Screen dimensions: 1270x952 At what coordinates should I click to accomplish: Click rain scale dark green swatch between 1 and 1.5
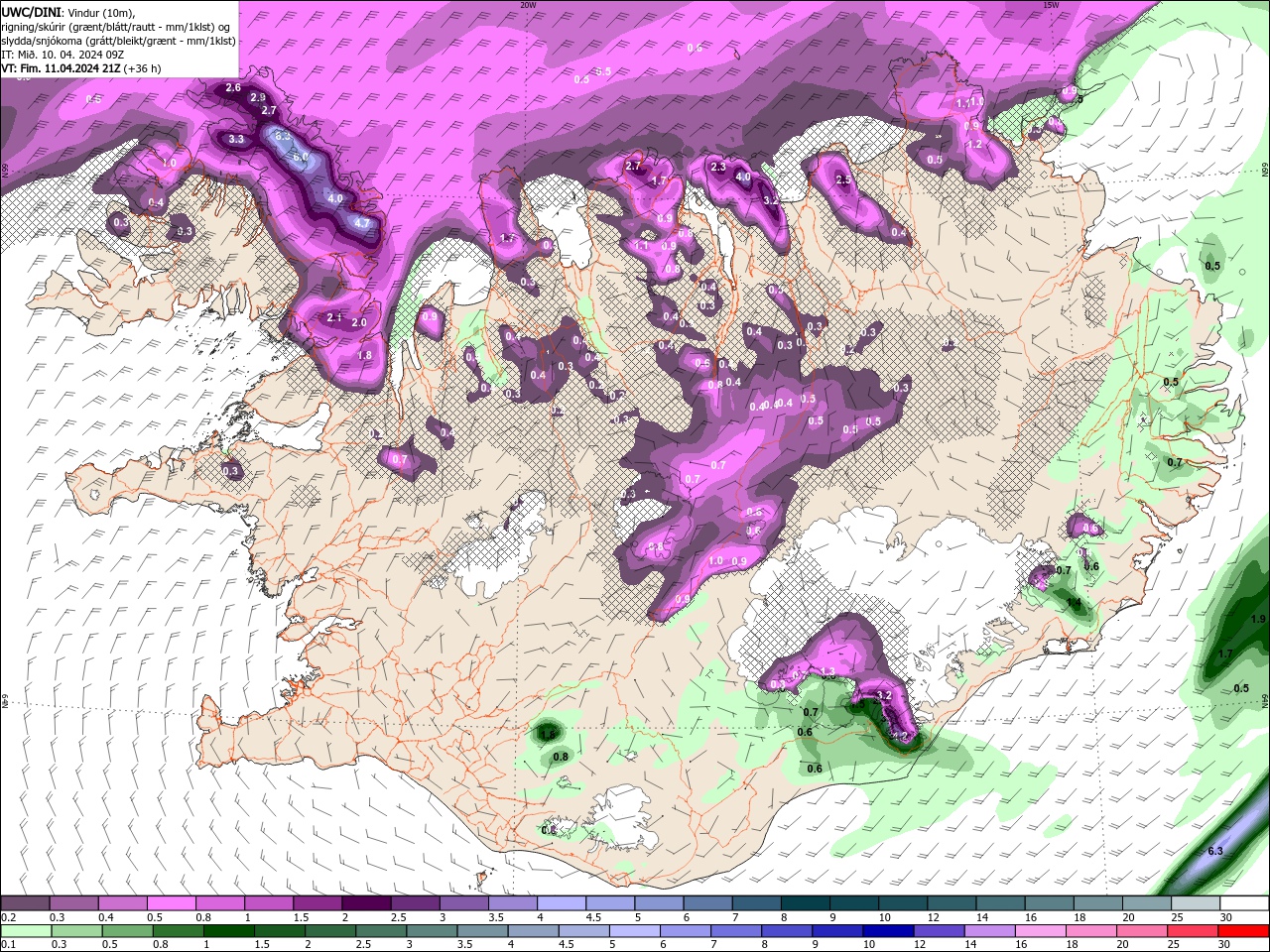[x=229, y=931]
